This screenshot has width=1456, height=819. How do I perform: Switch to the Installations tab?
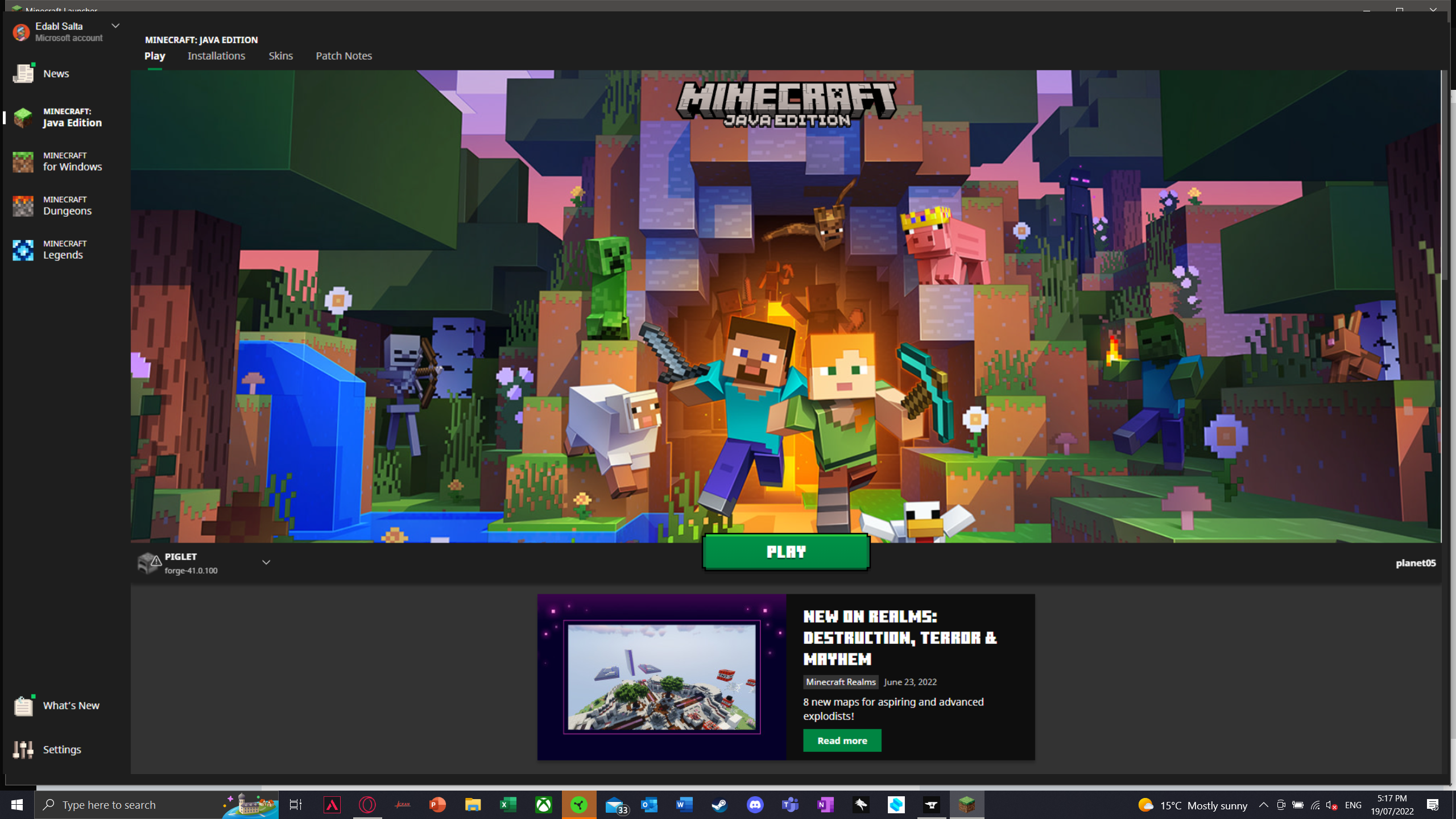tap(216, 56)
